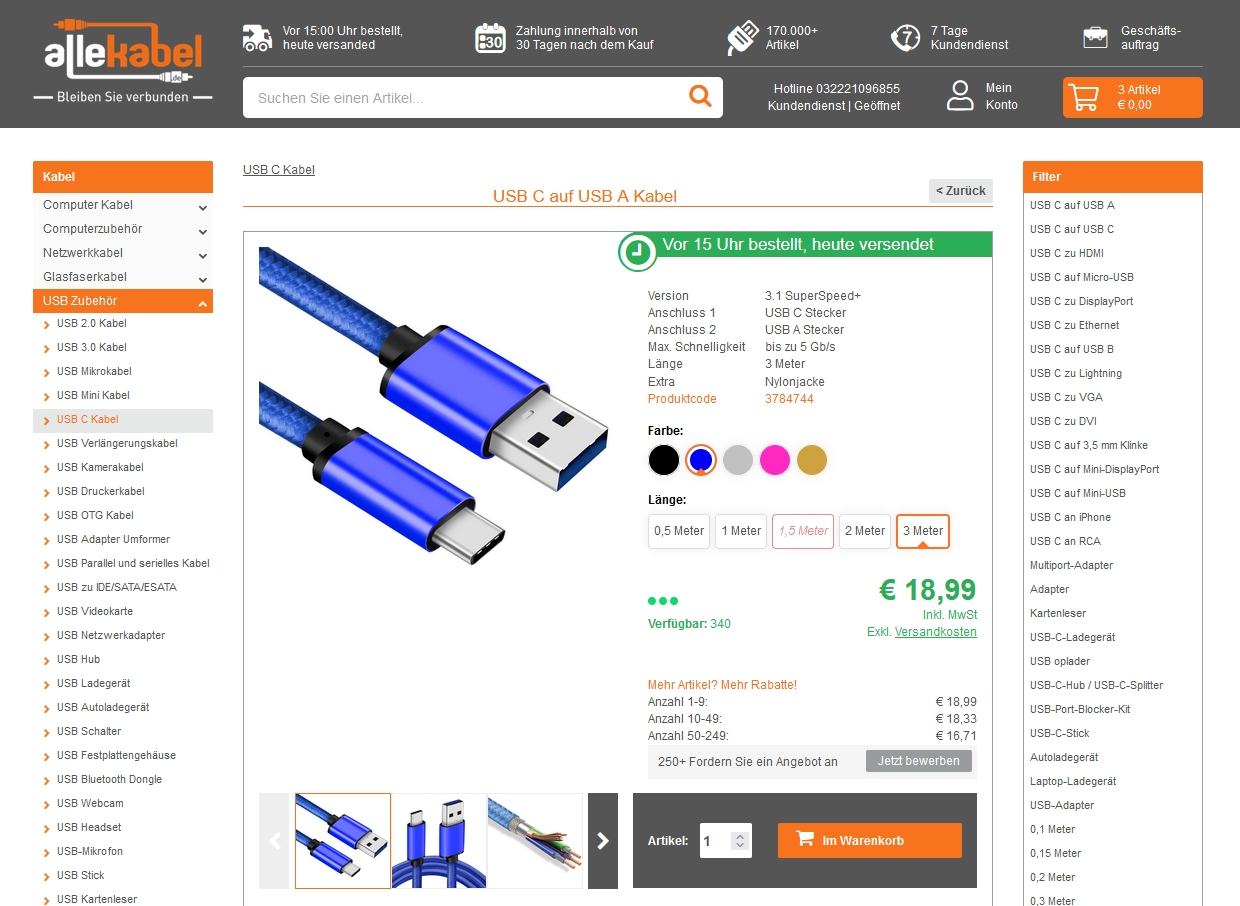Select the 0,5 Meter length option
Screen dimensions: 1240x906
click(x=679, y=531)
